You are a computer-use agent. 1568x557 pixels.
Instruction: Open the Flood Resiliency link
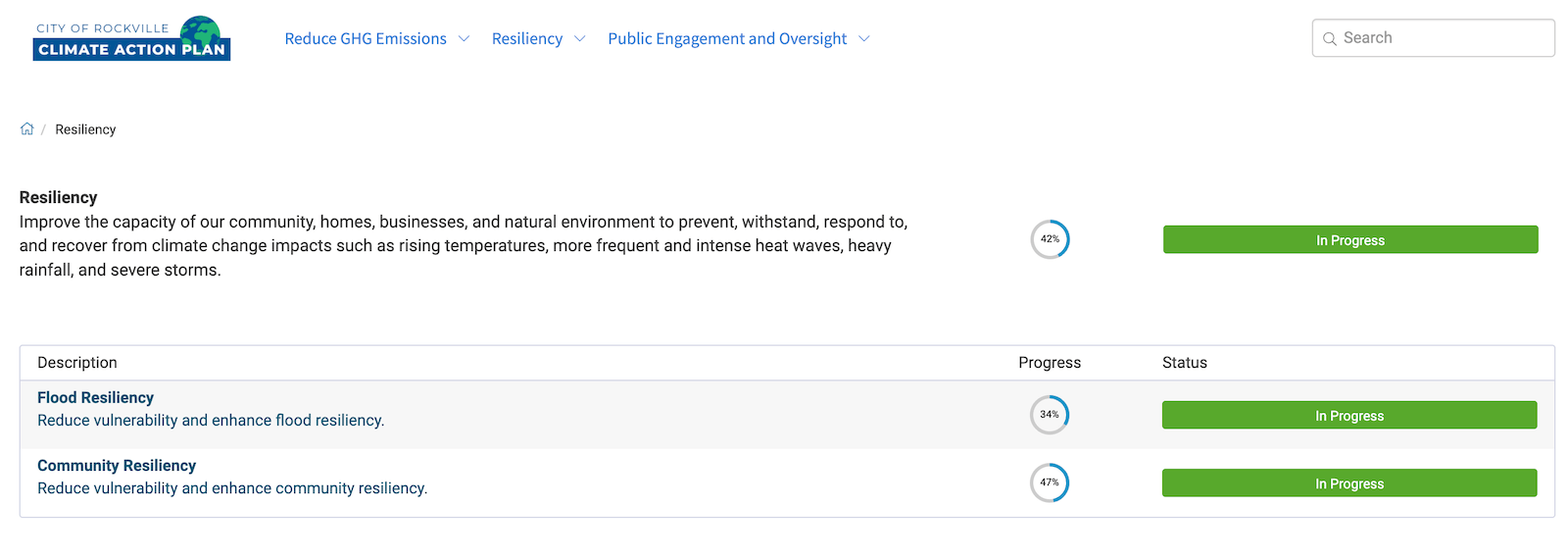tap(95, 397)
